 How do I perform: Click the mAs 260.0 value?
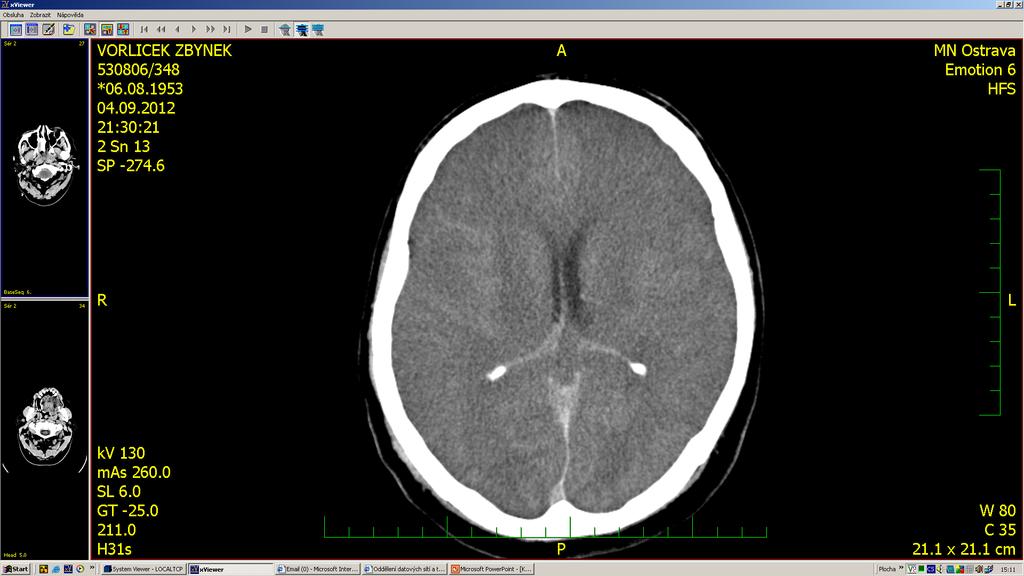[133, 472]
